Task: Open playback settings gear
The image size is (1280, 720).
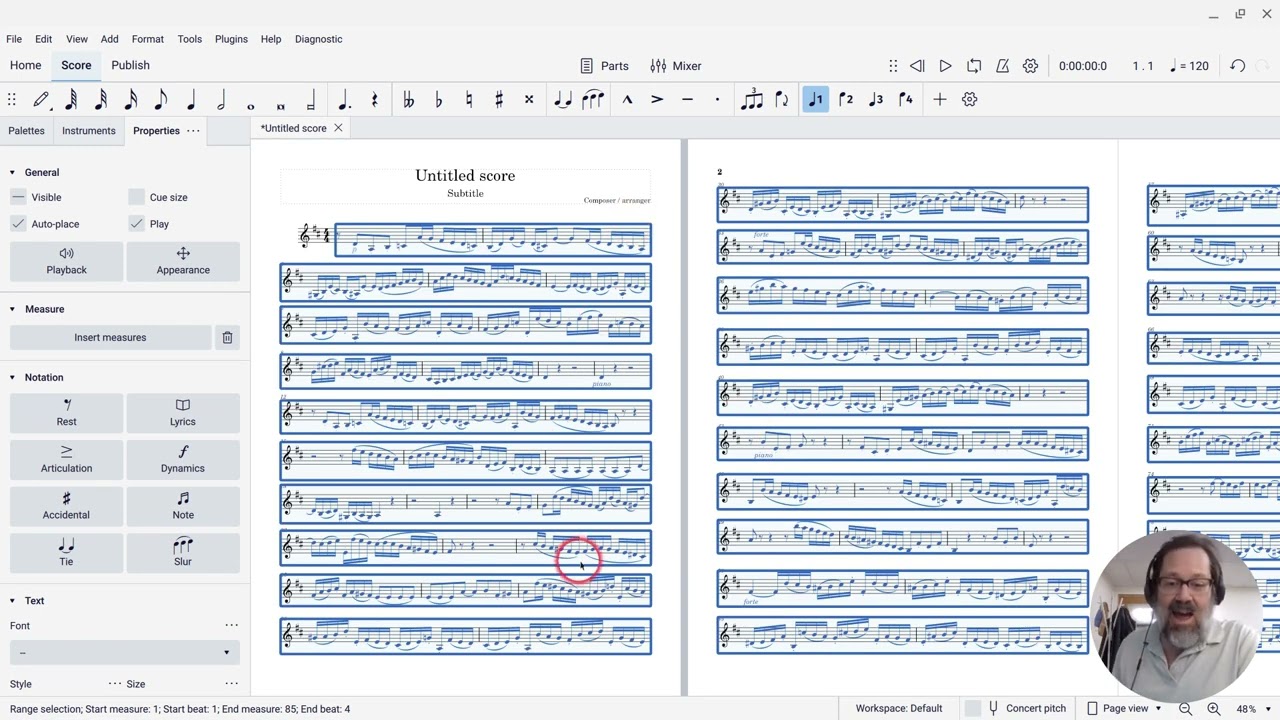Action: (x=1030, y=66)
